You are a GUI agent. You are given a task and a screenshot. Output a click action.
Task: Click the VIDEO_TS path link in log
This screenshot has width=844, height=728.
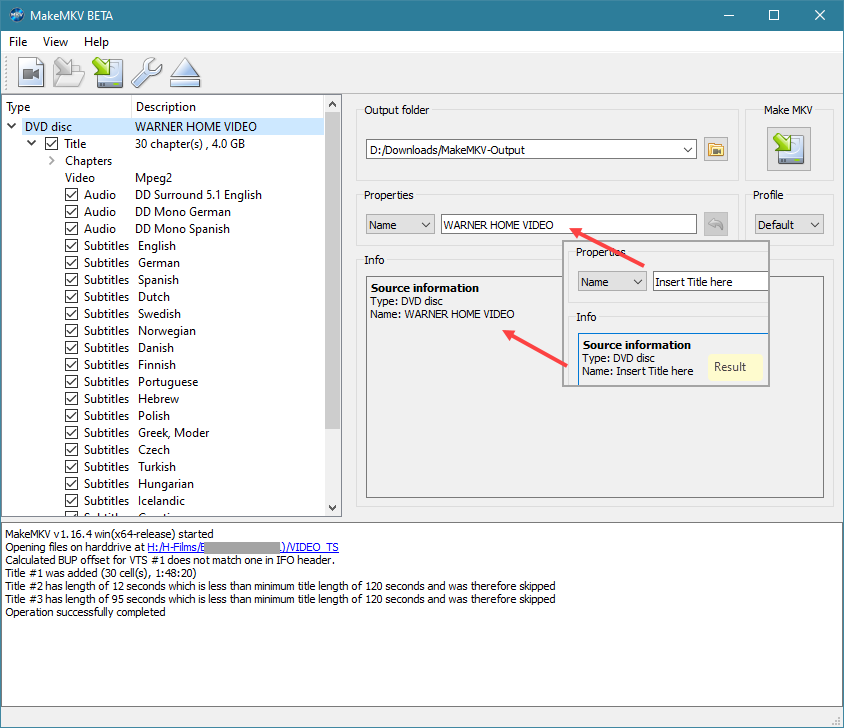tap(313, 547)
